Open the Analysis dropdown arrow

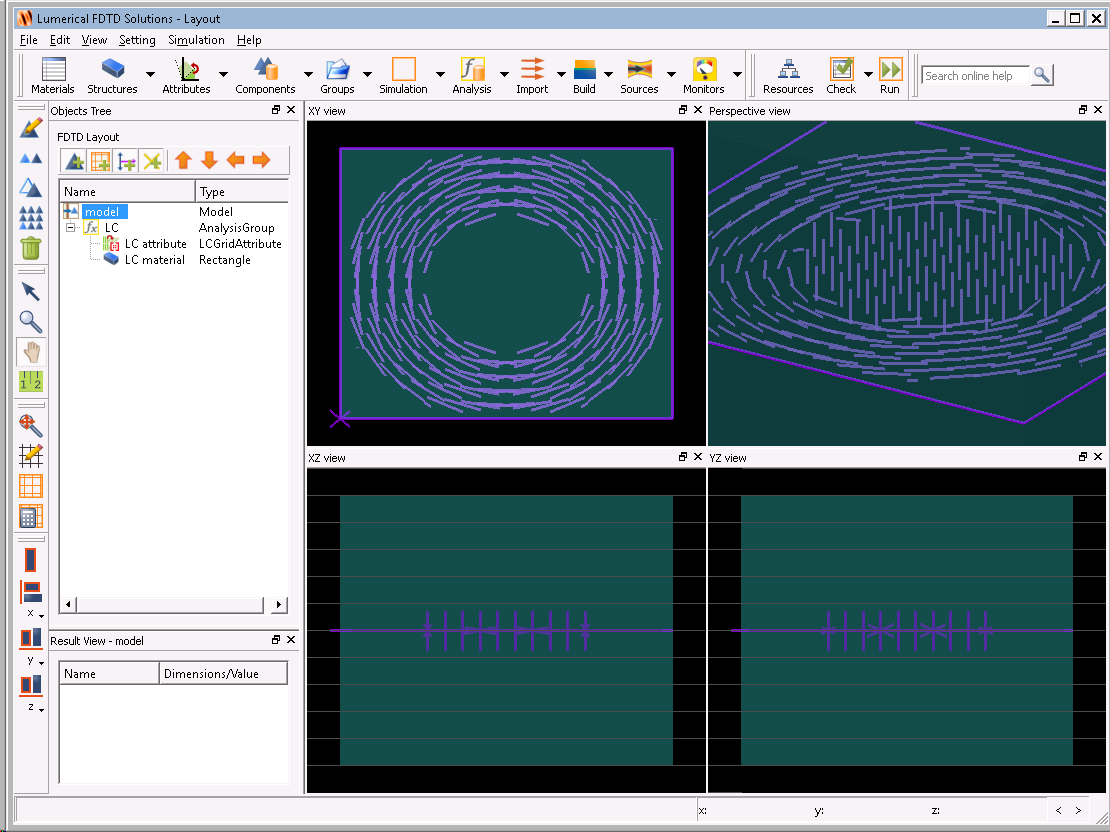click(x=504, y=74)
